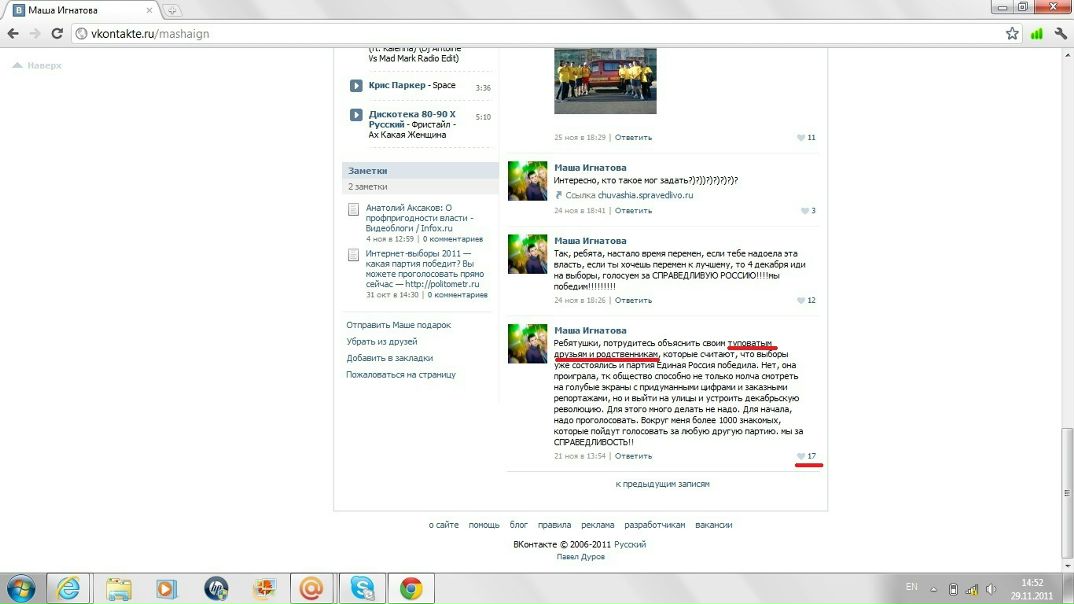Viewport: 1074px width, 604px height.
Task: Load older posts via к предыдущим записям
Action: (x=662, y=484)
